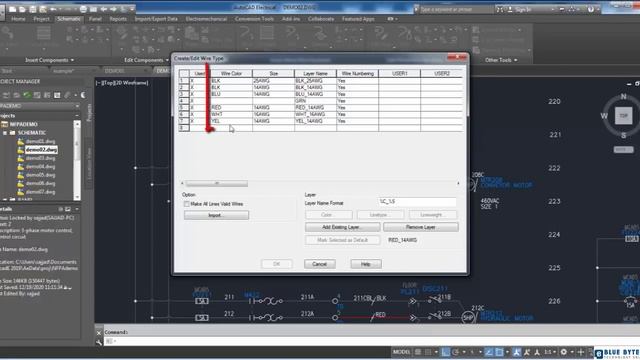Image resolution: width=640 pixels, height=360 pixels.
Task: Toggle 2D object snap icon on status bar
Action: [x=499, y=352]
